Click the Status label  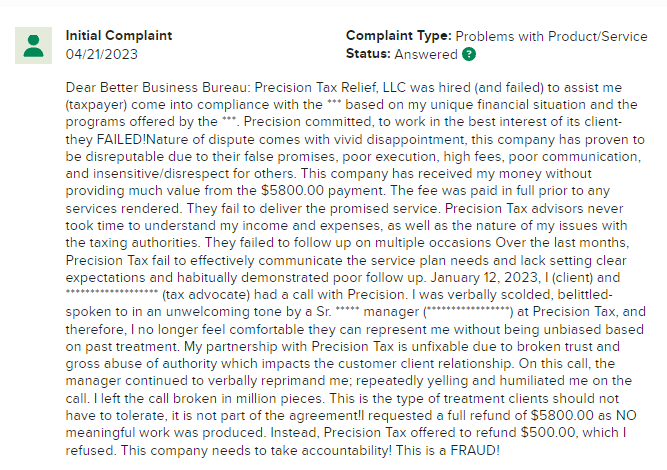point(368,54)
